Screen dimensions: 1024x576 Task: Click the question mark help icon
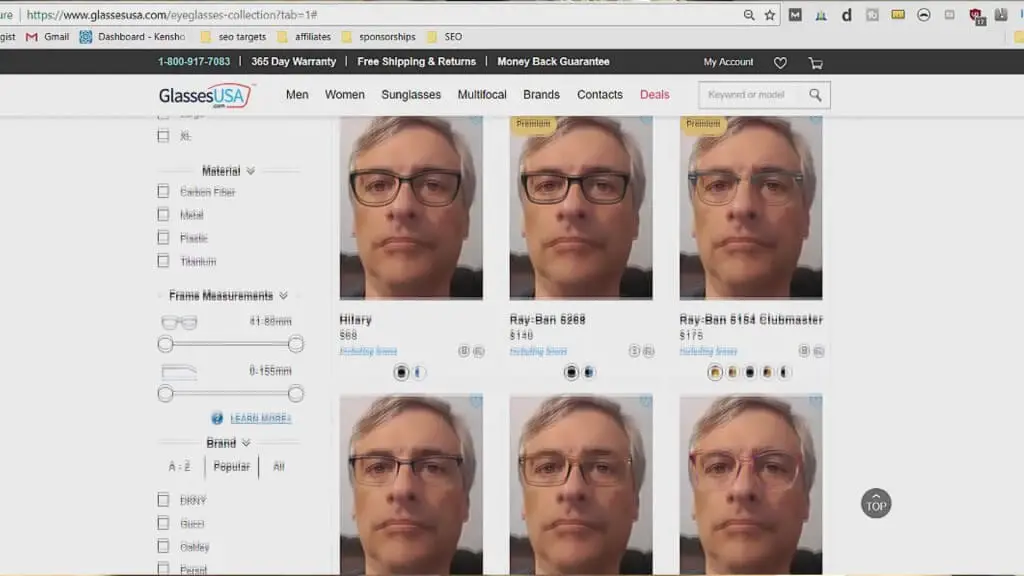pyautogui.click(x=217, y=418)
